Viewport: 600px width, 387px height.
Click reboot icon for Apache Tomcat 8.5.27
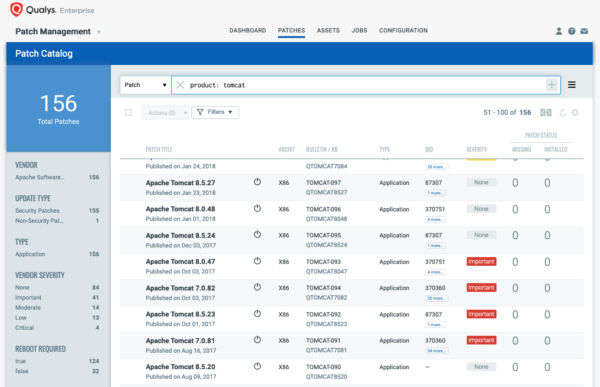pos(257,182)
